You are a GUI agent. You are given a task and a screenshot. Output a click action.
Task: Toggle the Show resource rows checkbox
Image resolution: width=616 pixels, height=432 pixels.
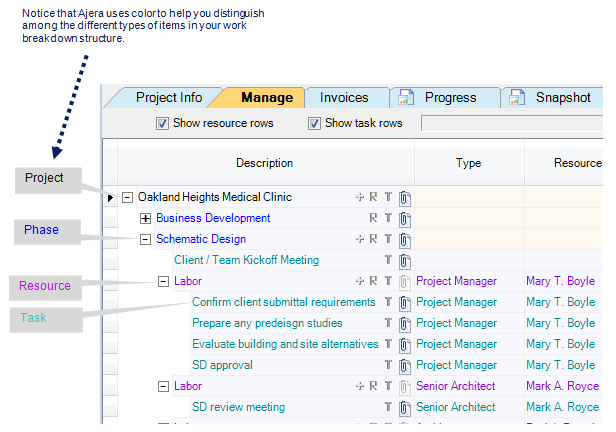click(162, 123)
